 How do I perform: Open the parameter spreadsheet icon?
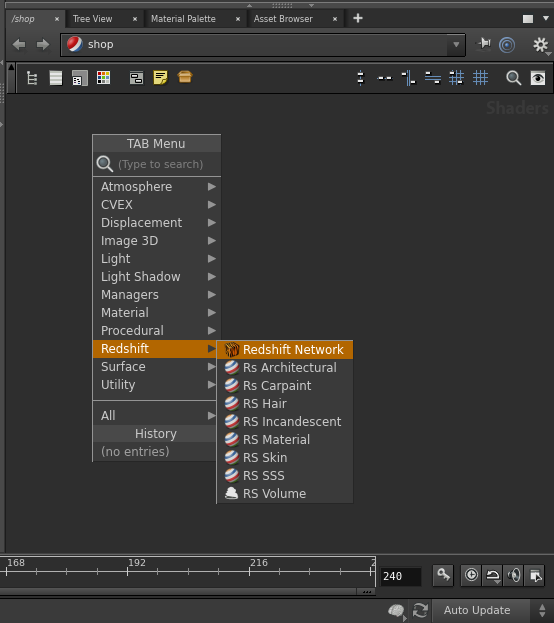[x=79, y=78]
